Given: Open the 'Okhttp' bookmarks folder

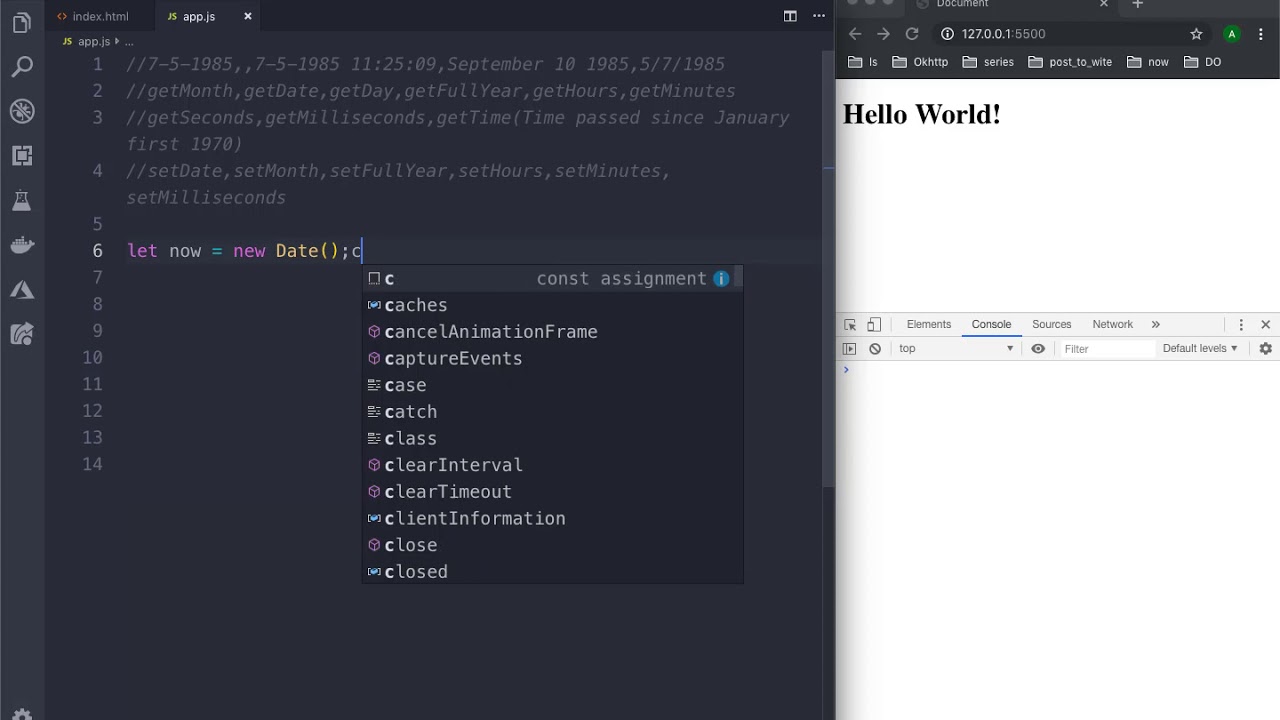Looking at the screenshot, I should pos(920,62).
